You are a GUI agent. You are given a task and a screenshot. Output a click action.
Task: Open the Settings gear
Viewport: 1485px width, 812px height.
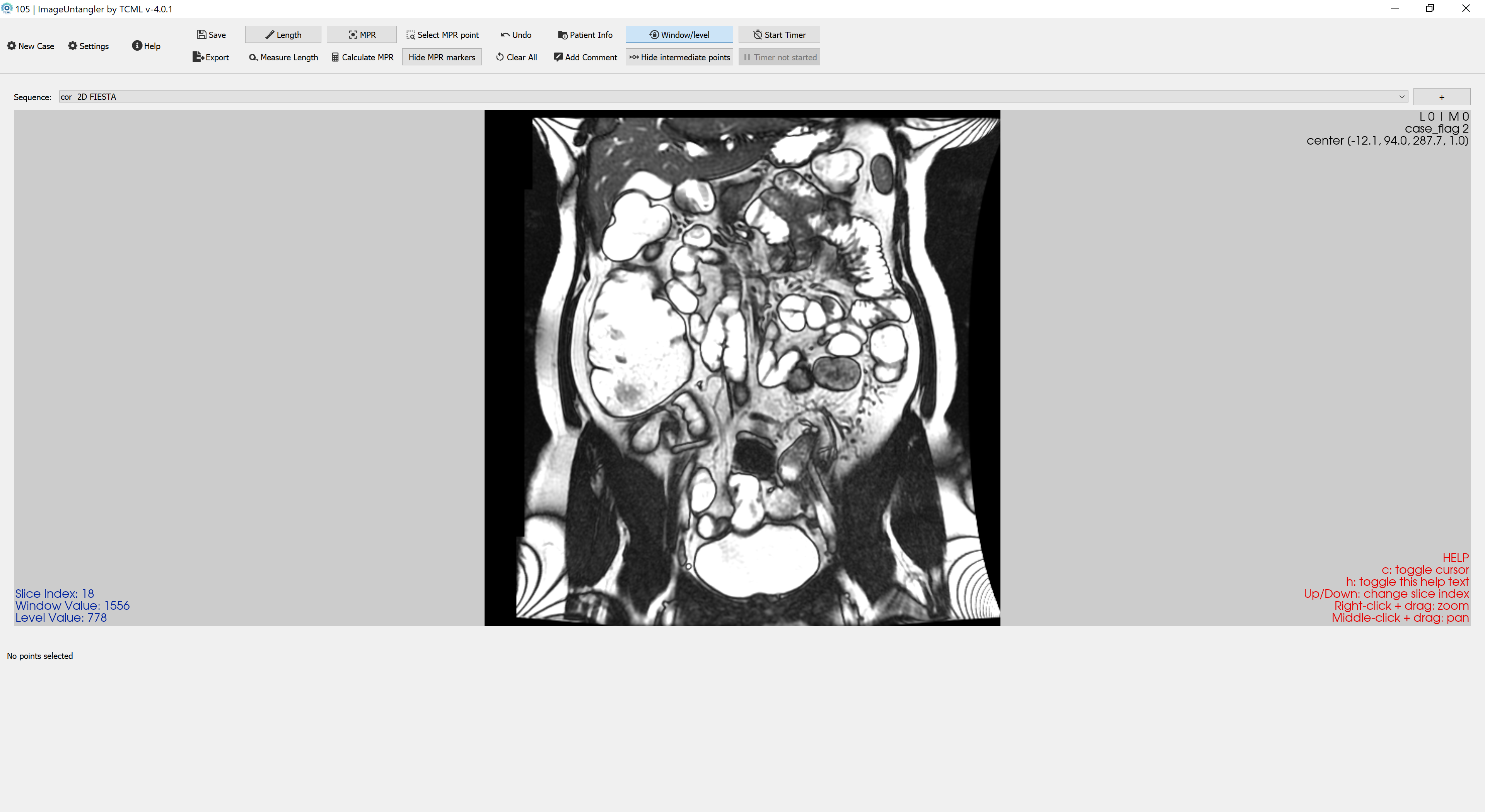click(88, 46)
